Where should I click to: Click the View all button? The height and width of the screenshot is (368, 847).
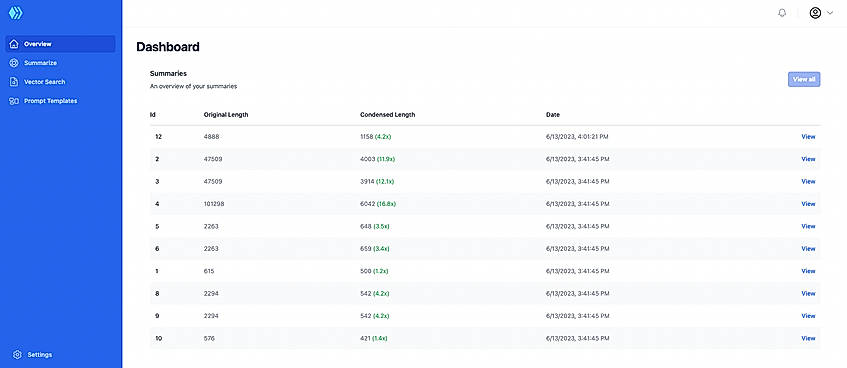[804, 79]
